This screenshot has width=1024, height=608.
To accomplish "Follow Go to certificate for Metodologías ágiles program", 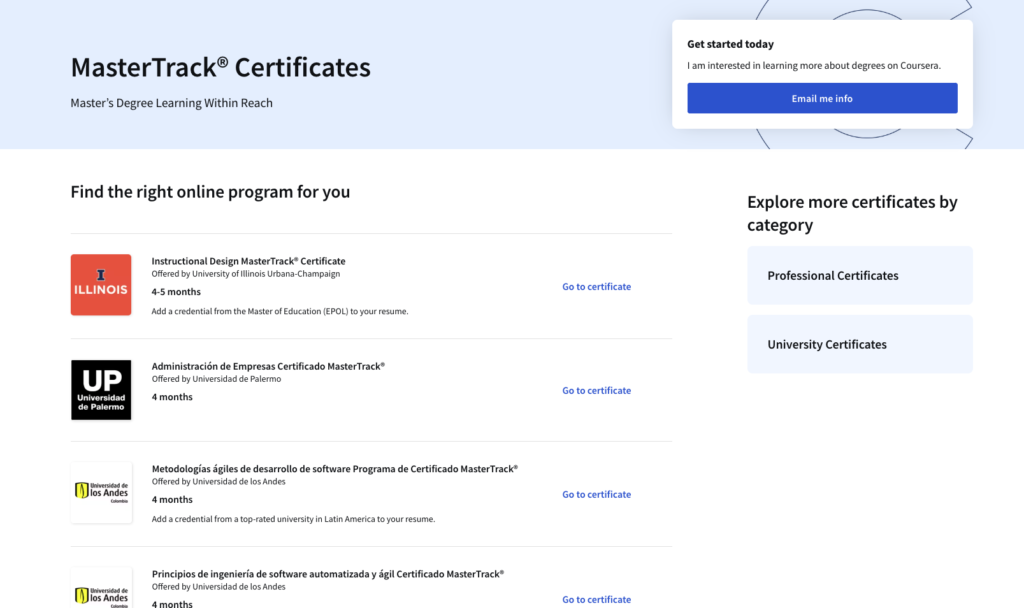I will coord(596,494).
